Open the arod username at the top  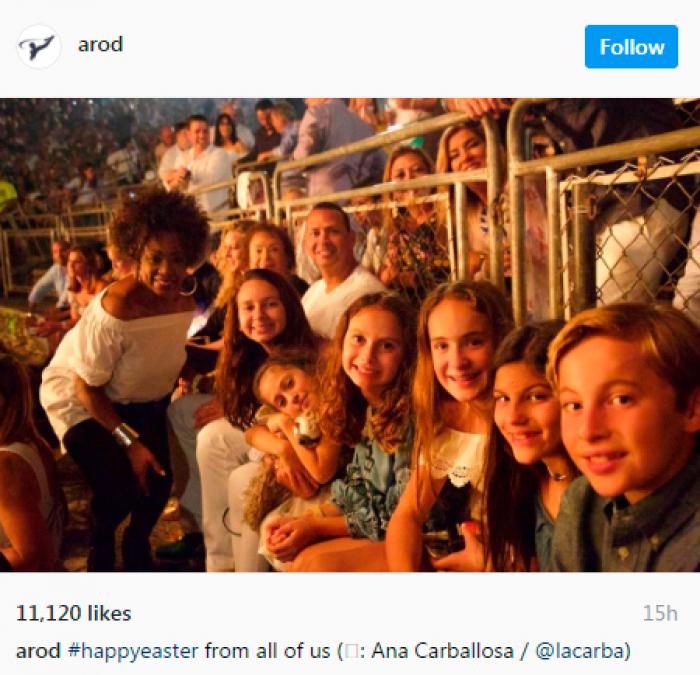click(x=100, y=45)
